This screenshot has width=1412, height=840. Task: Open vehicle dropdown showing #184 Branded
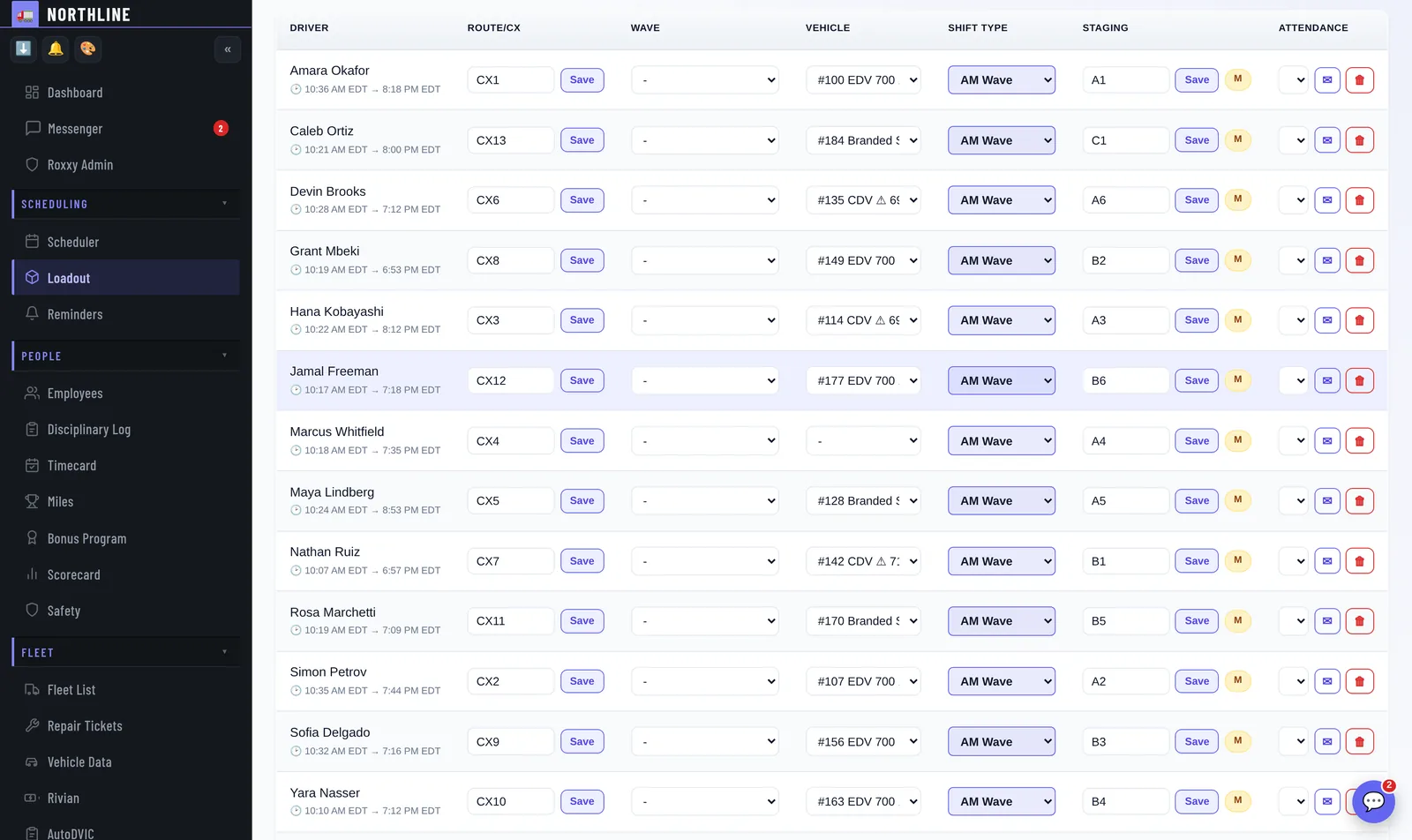point(863,140)
